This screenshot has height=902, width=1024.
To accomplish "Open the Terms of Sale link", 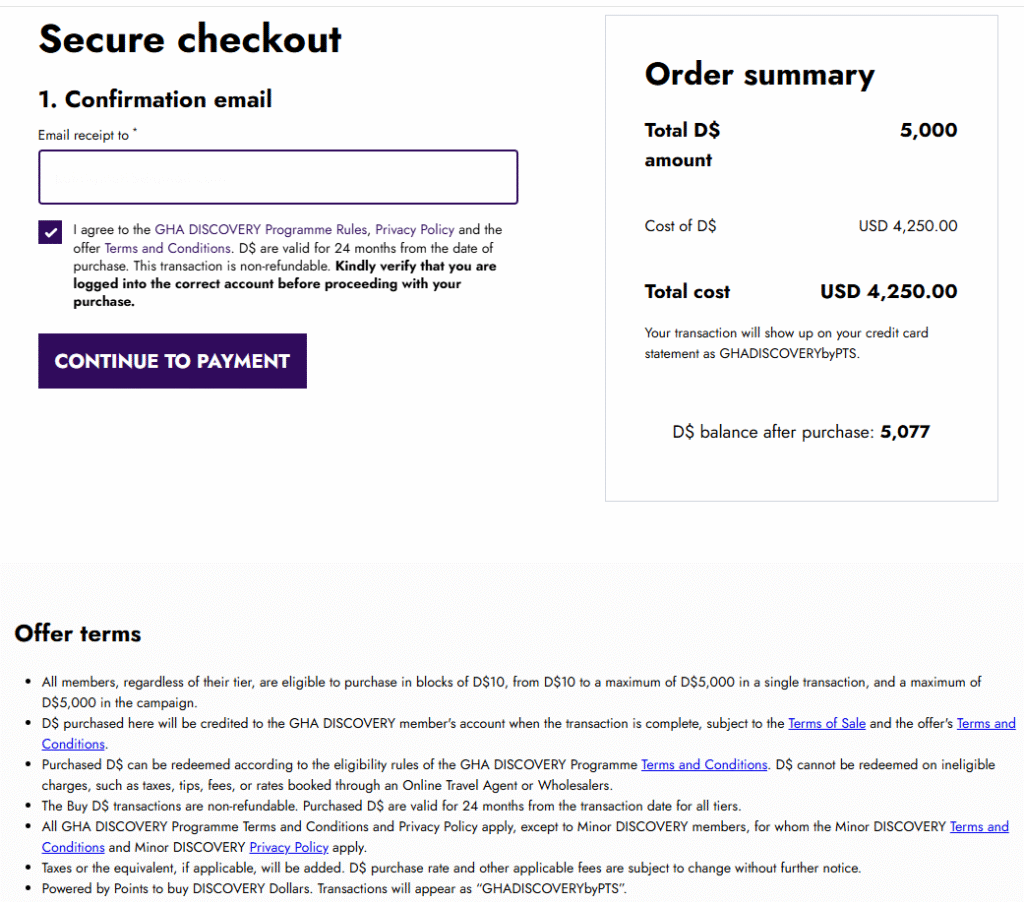I will [x=826, y=723].
